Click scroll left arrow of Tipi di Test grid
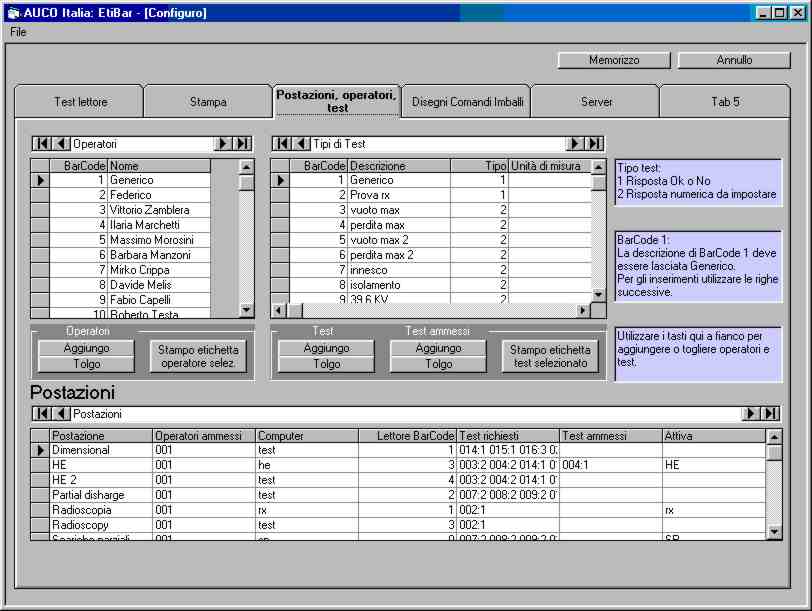 point(279,310)
